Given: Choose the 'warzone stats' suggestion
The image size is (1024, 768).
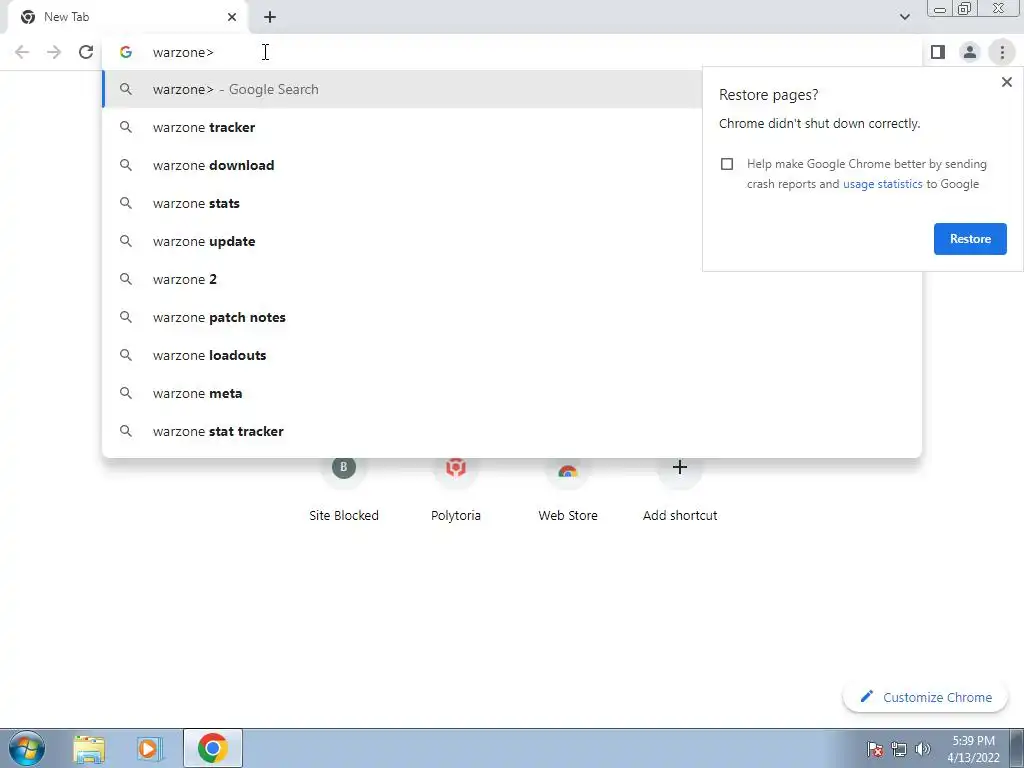Looking at the screenshot, I should 402,203.
